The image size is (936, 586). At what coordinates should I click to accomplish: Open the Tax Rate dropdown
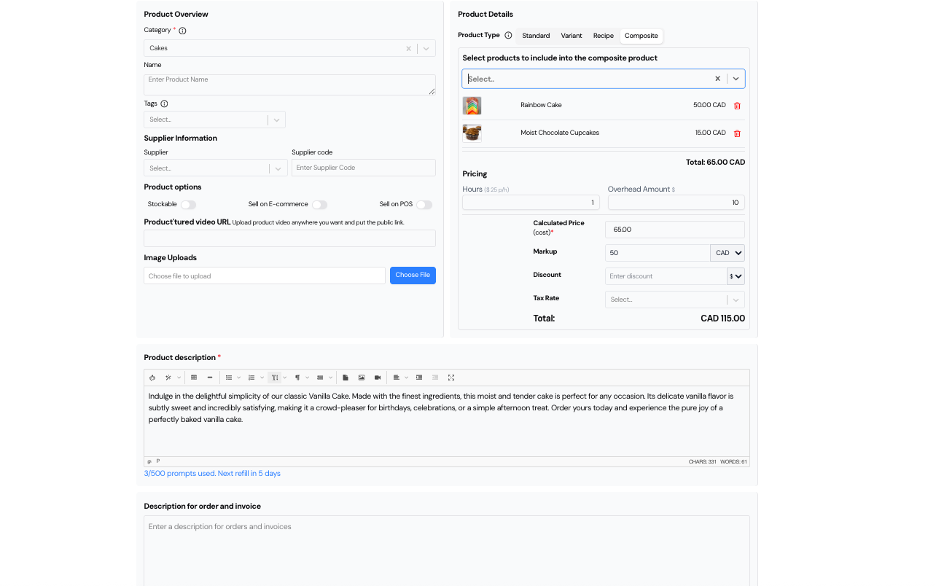click(675, 299)
